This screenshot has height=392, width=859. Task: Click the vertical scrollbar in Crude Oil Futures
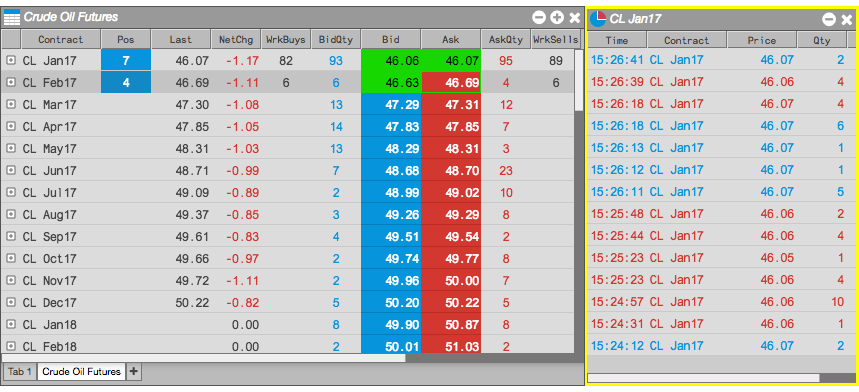coord(579,80)
